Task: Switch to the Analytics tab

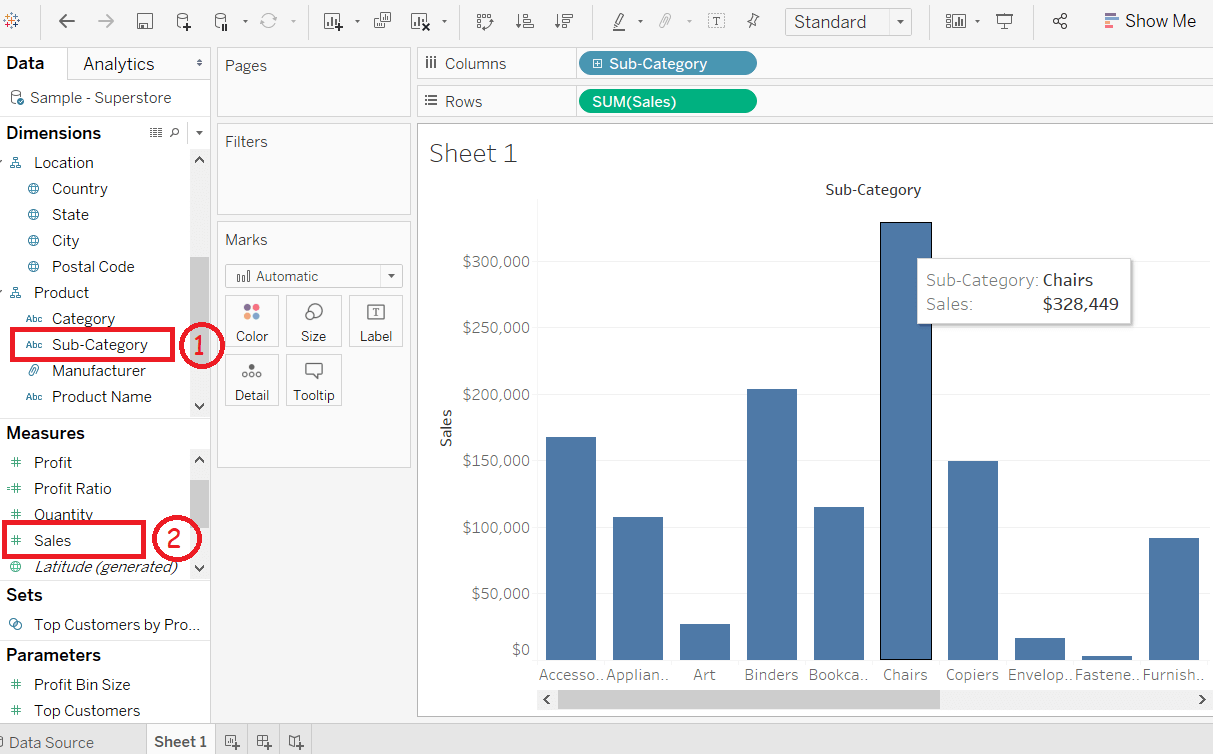Action: tap(119, 63)
